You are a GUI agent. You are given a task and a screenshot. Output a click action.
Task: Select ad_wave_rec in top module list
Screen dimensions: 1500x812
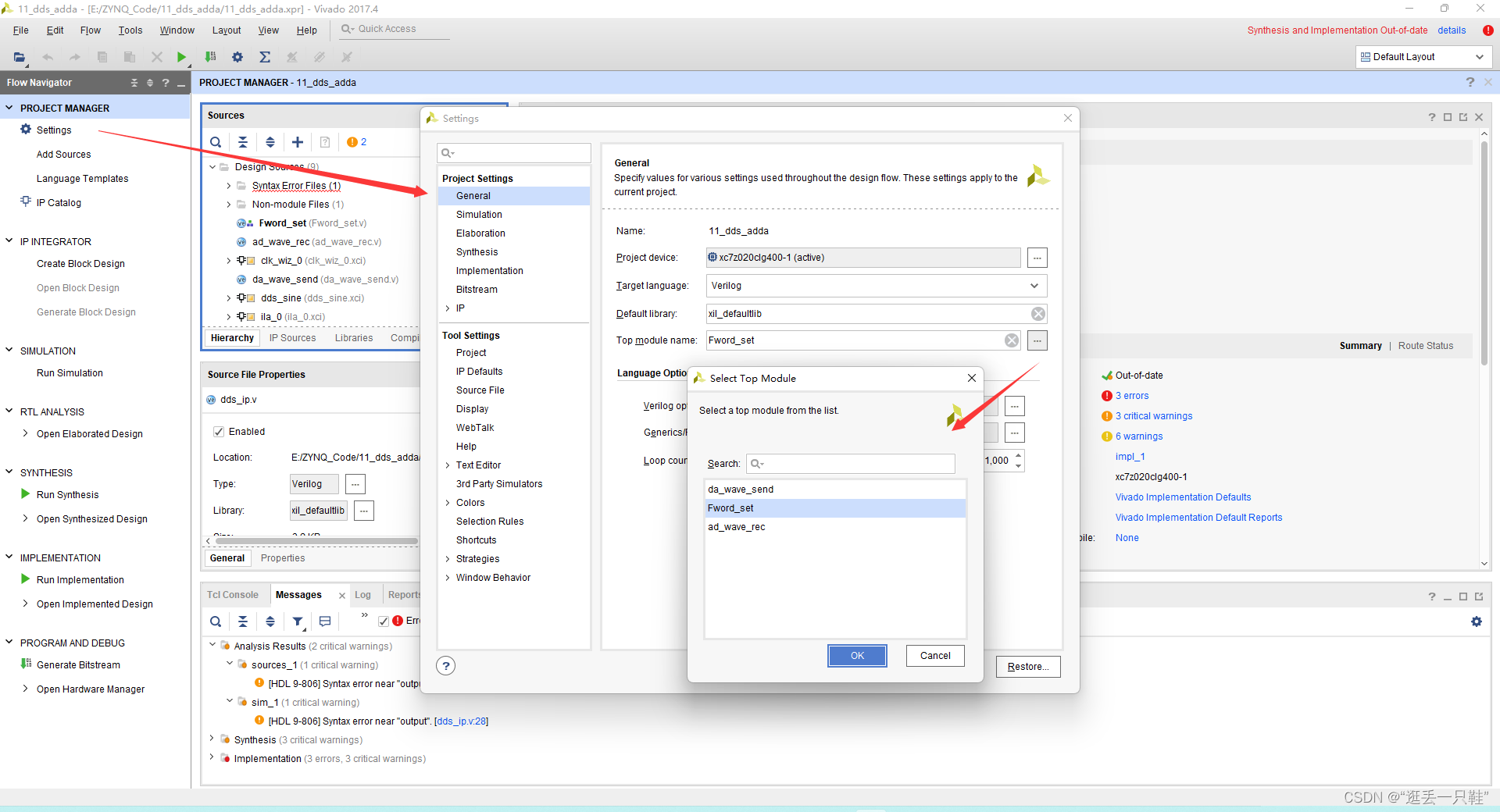(835, 527)
